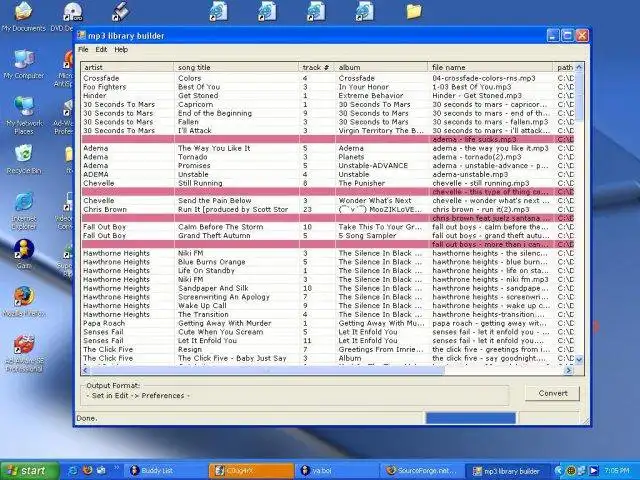Select highlighted chevelle - this type of thing row
Screen dimensions: 640x480
point(328,192)
